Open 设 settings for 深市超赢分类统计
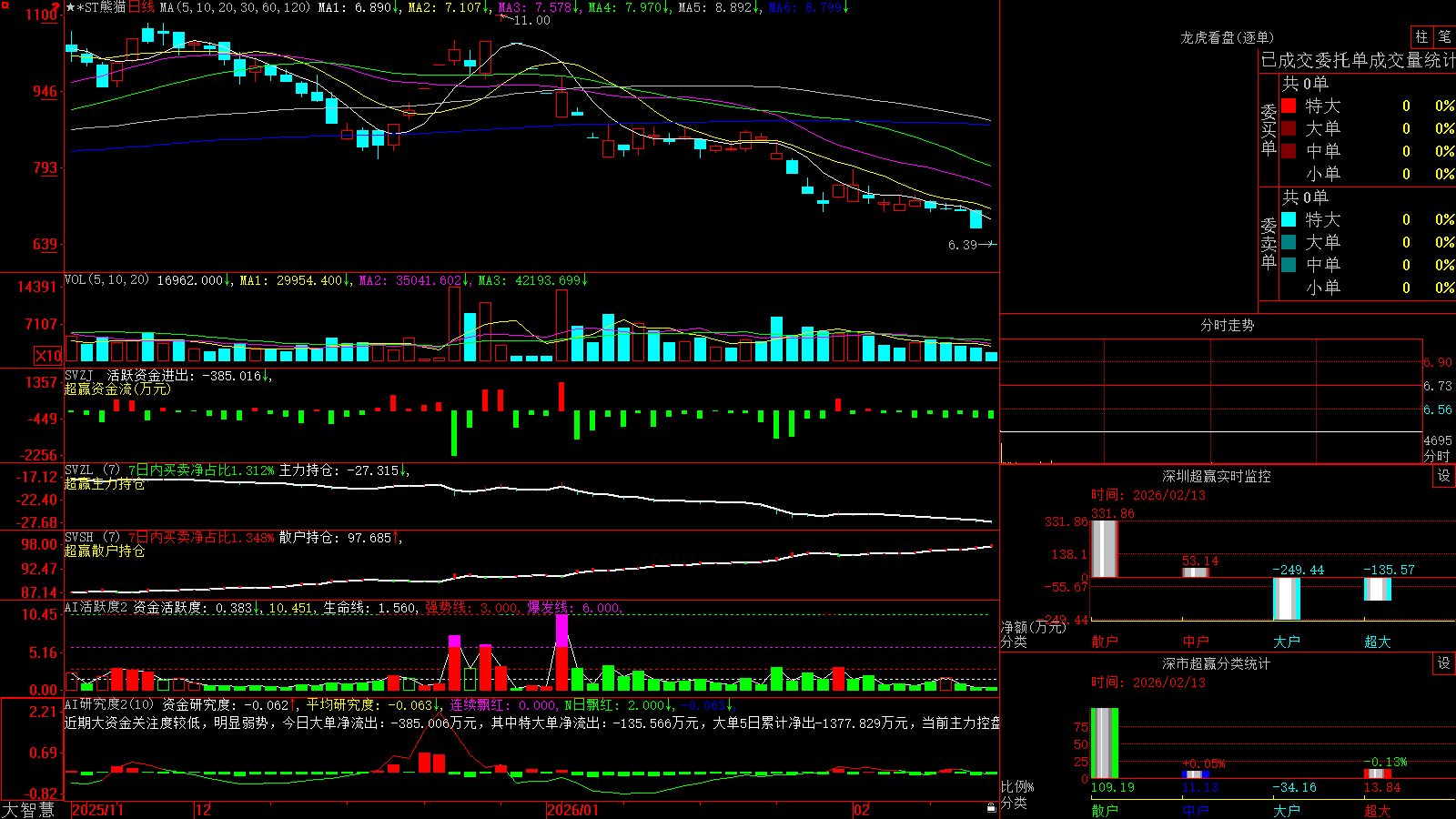This screenshot has width=1456, height=819. click(x=1444, y=663)
